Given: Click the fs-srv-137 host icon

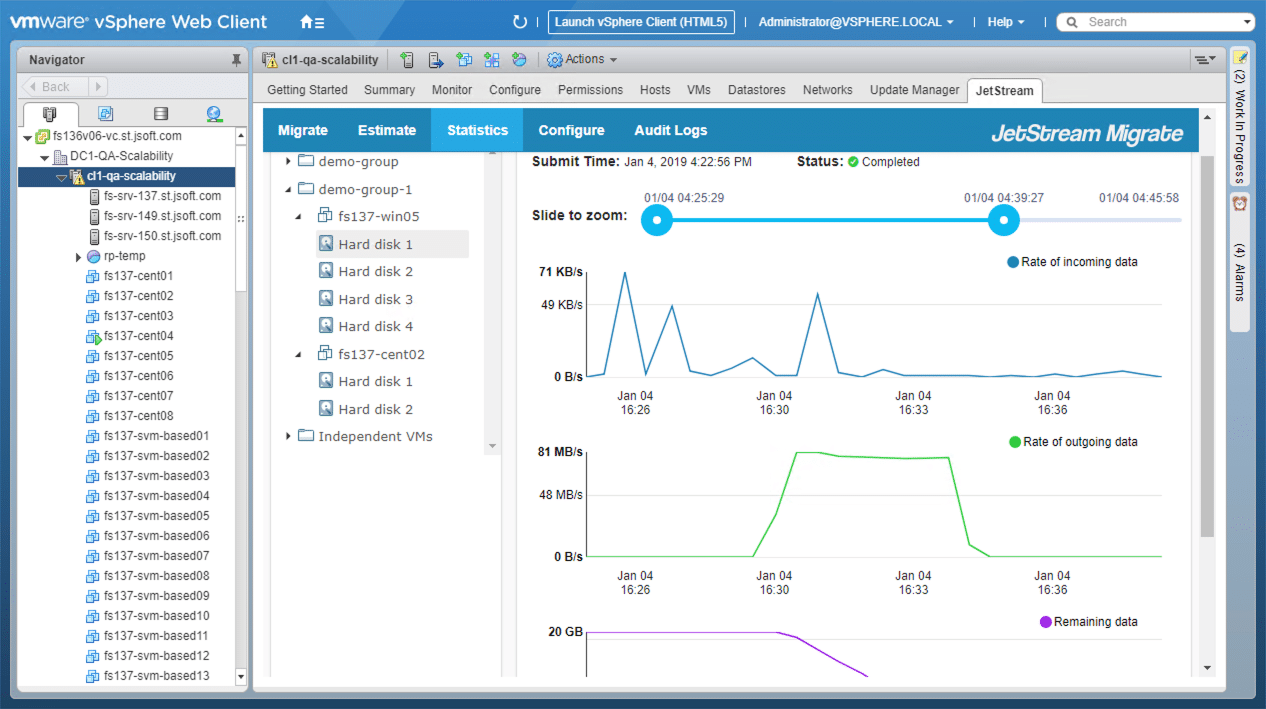Looking at the screenshot, I should pos(94,196).
